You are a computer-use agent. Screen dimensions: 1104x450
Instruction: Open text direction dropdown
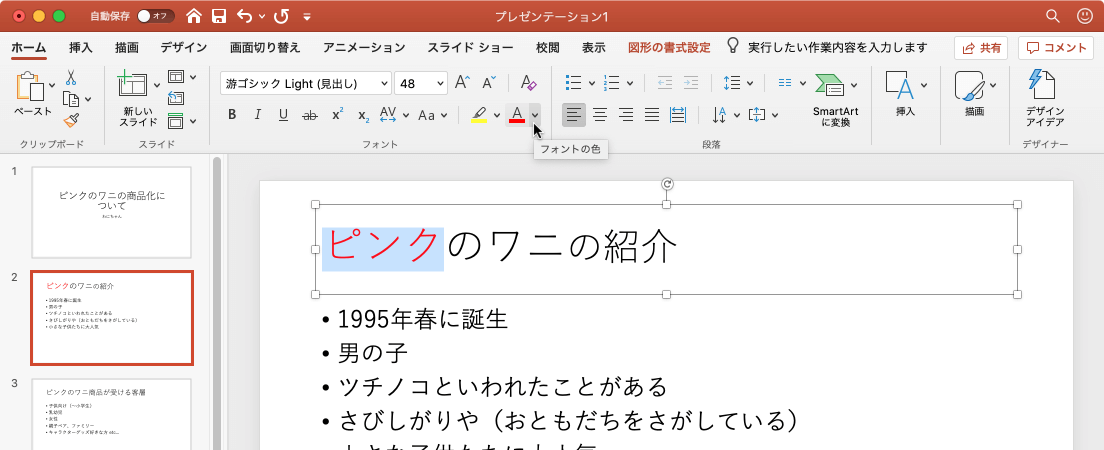(727, 115)
